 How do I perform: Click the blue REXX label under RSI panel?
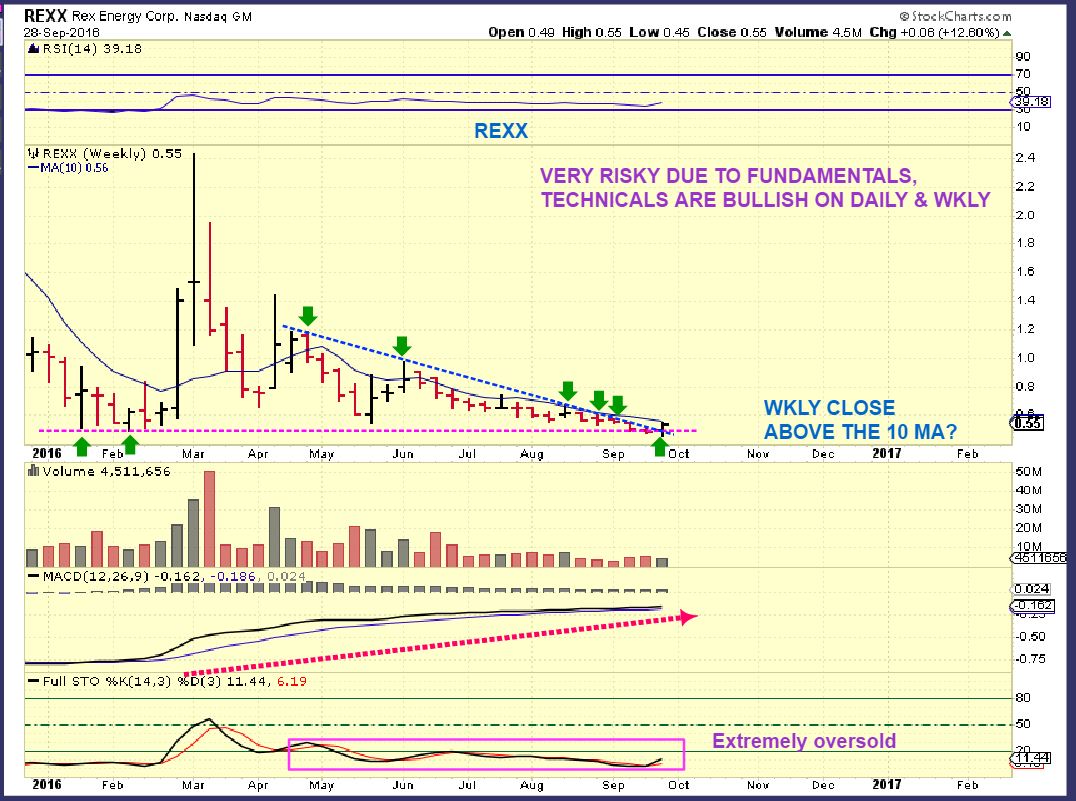501,131
